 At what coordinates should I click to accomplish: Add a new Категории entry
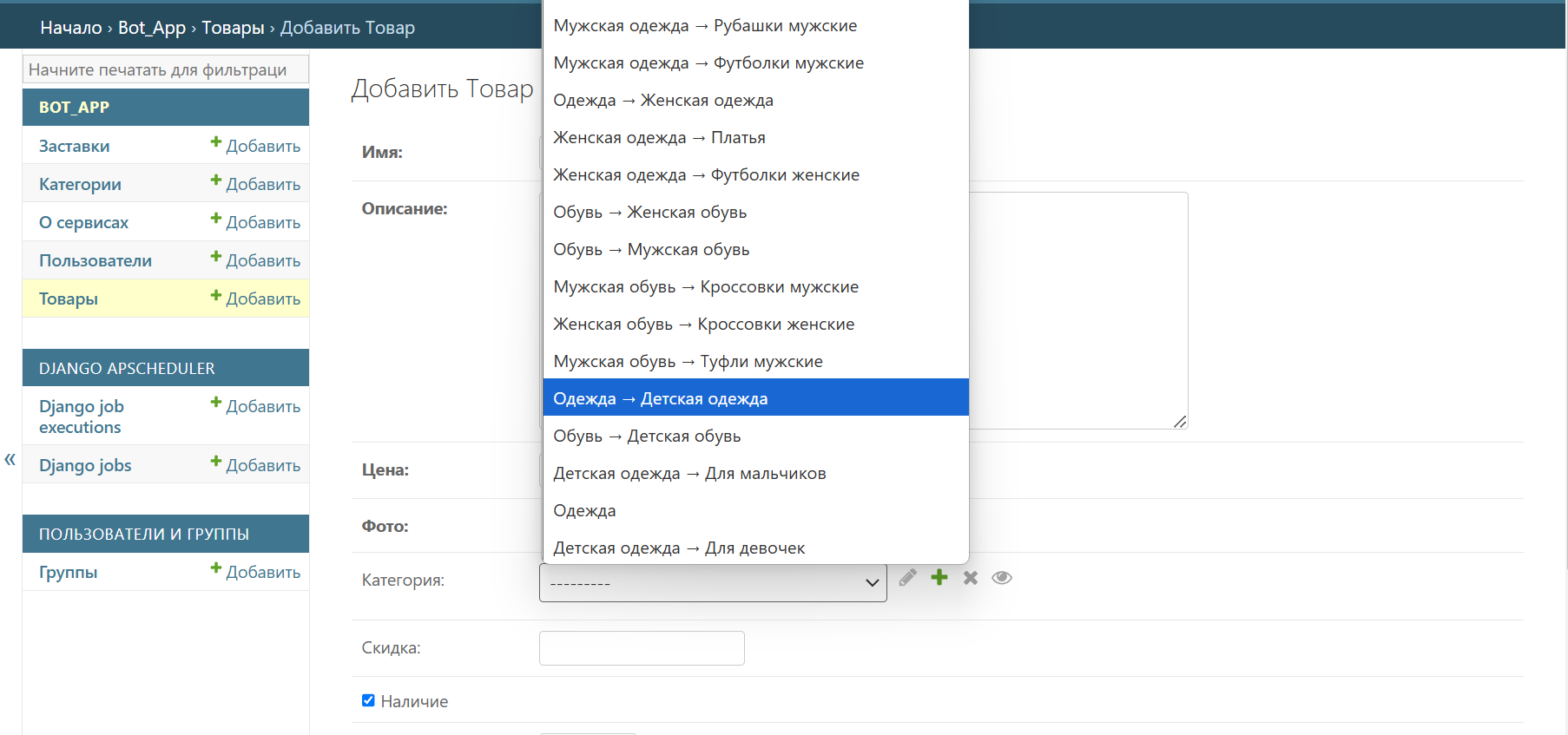point(255,184)
